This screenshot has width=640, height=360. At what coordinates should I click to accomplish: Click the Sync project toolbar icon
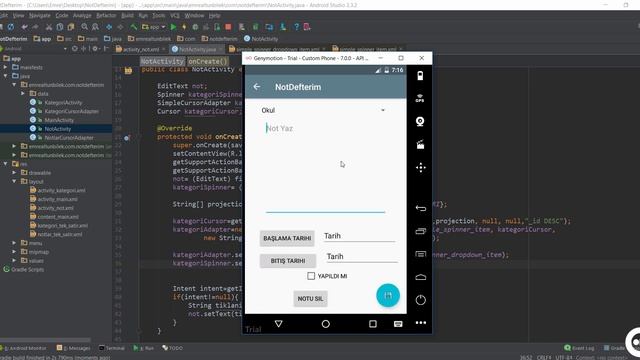pos(11,27)
